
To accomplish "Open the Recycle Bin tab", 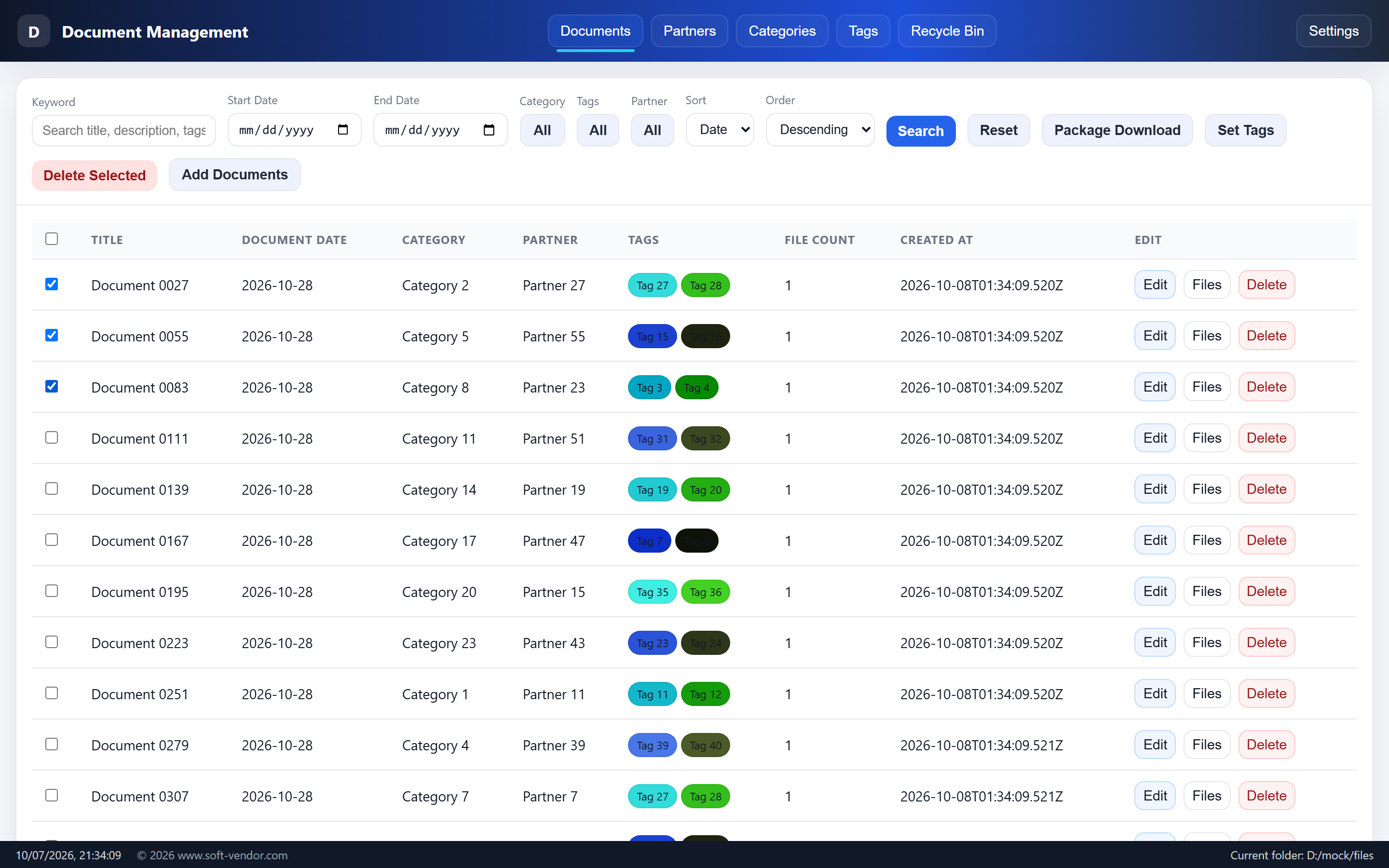I will 947,31.
